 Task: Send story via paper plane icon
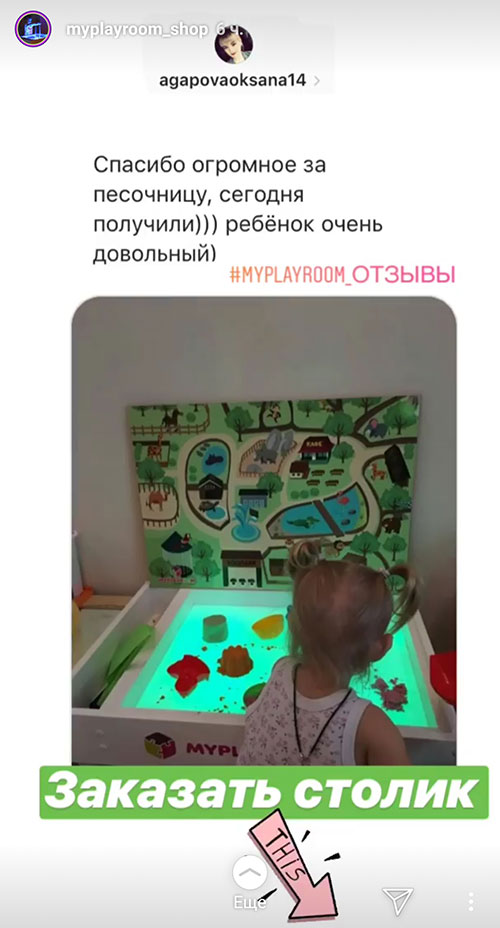coord(398,901)
